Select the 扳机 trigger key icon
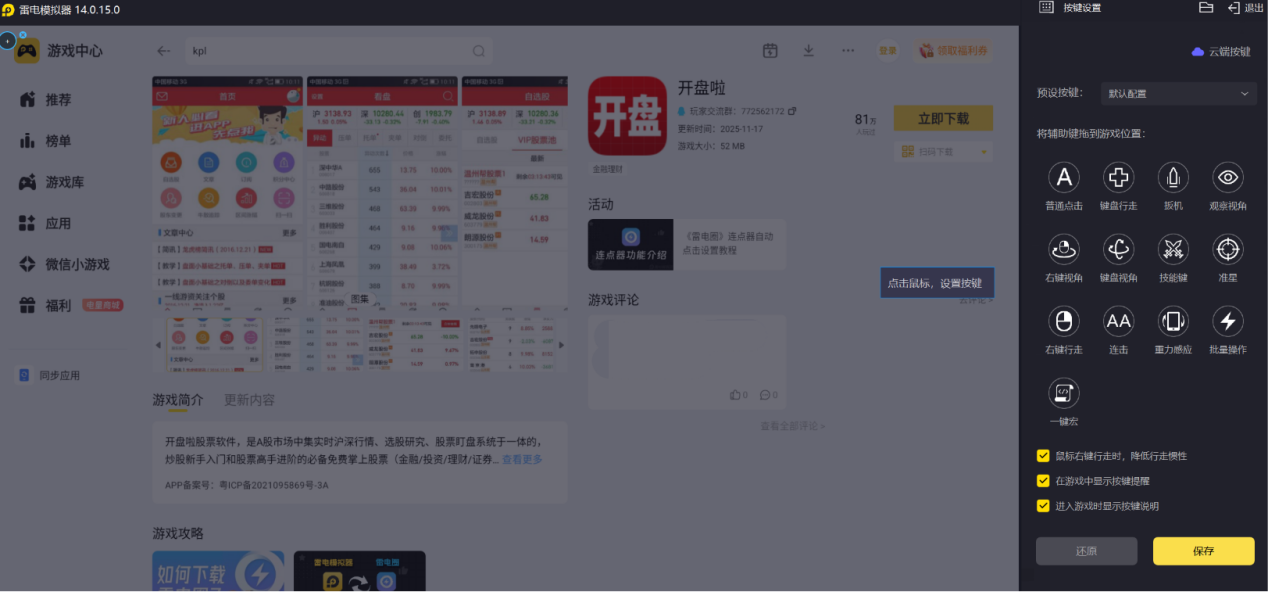This screenshot has width=1268, height=592. click(x=1173, y=178)
